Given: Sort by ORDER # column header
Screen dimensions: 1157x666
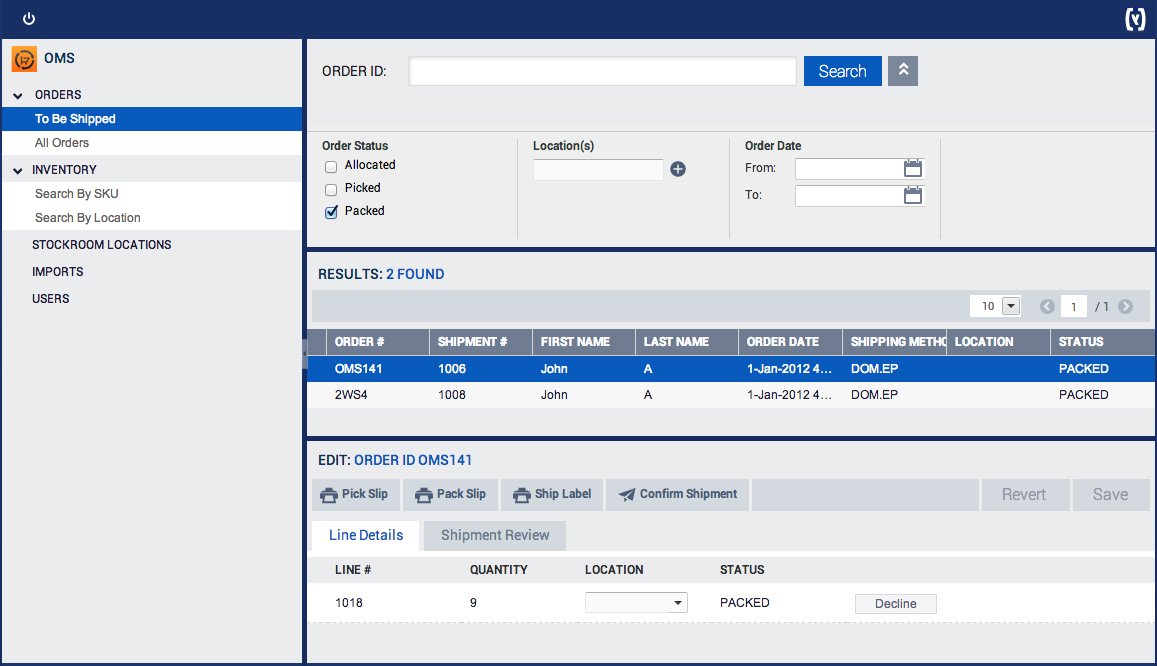Looking at the screenshot, I should pos(378,342).
